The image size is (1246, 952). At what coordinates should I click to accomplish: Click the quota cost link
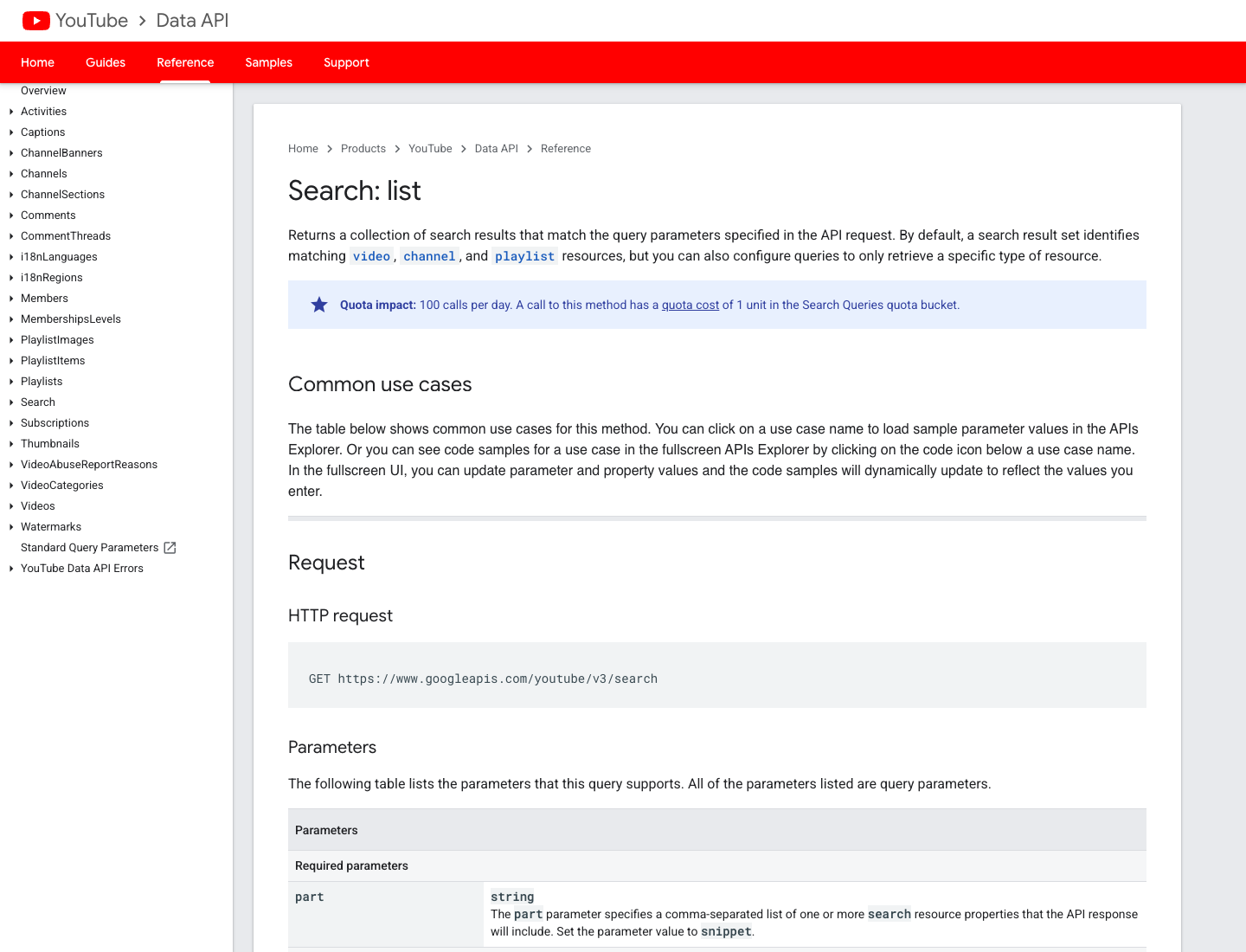tap(690, 305)
